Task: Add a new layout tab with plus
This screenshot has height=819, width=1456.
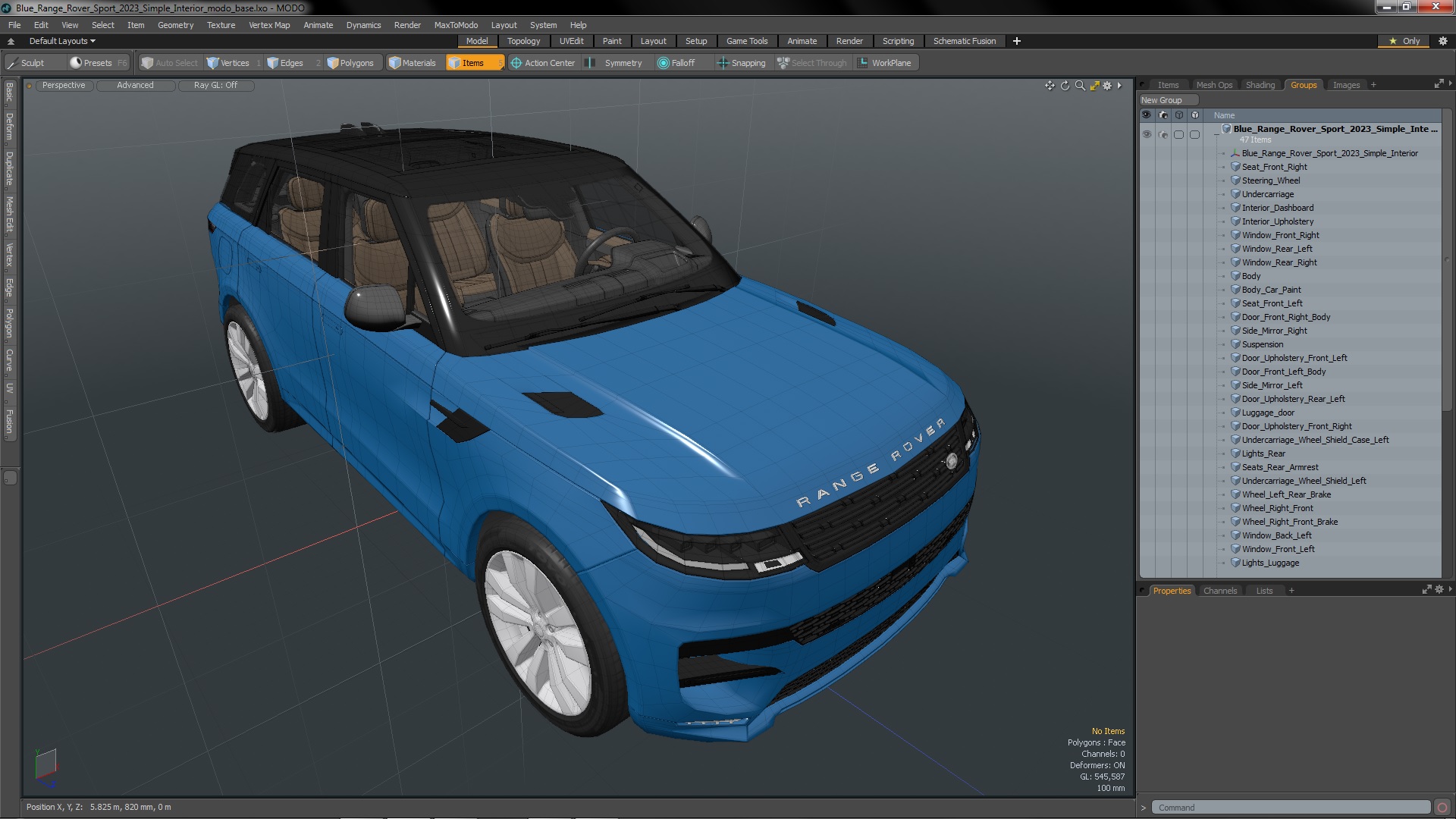Action: click(x=1016, y=41)
